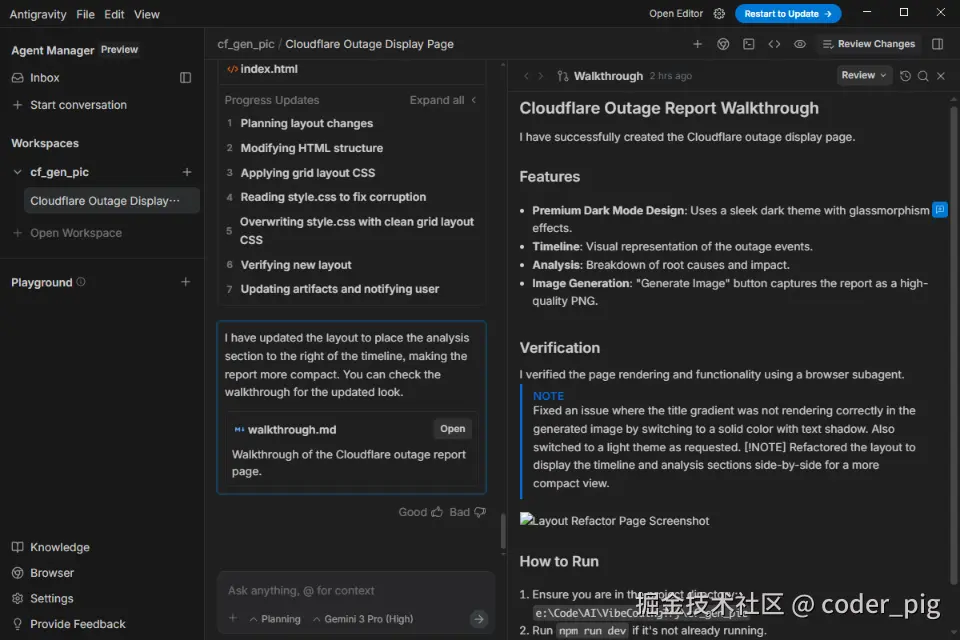The width and height of the screenshot is (960, 640).
Task: Click the blue comment icon beside Premium Dark Mode
Action: (940, 209)
